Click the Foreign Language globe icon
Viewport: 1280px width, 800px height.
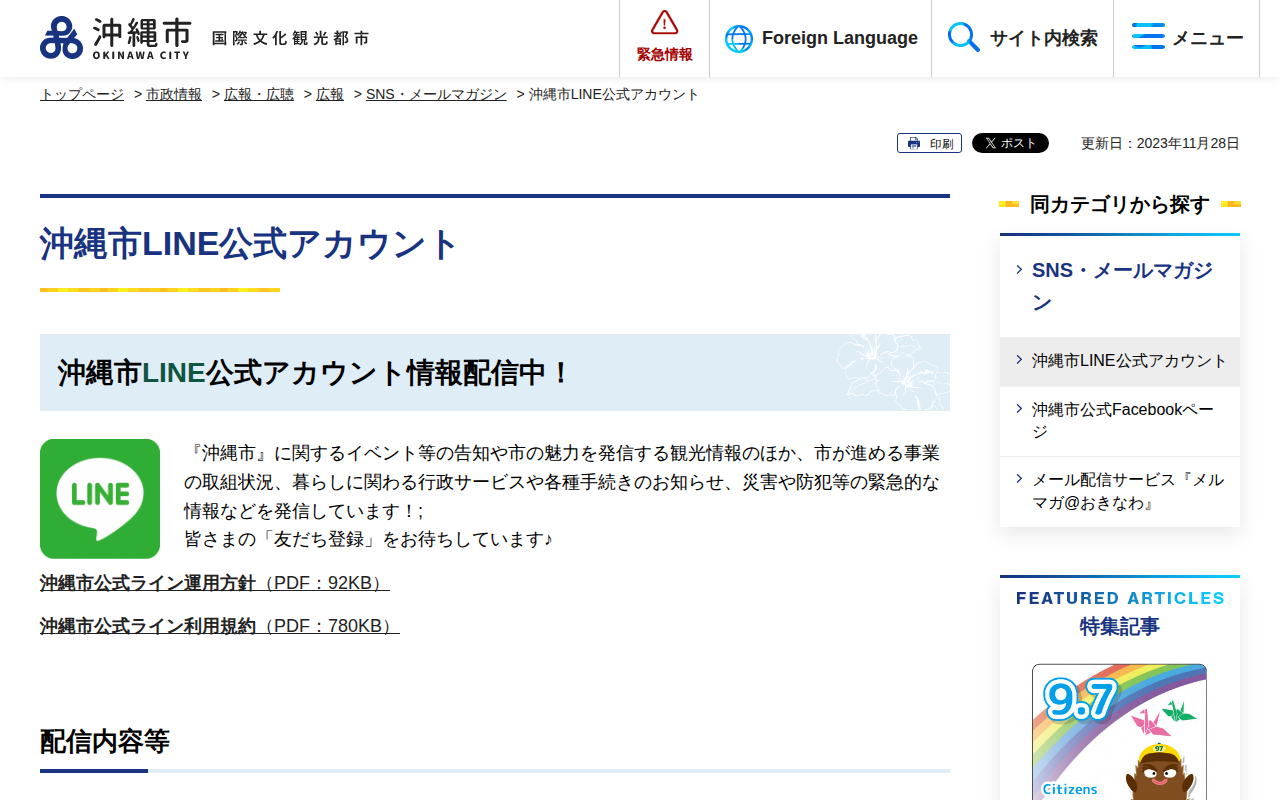point(739,39)
